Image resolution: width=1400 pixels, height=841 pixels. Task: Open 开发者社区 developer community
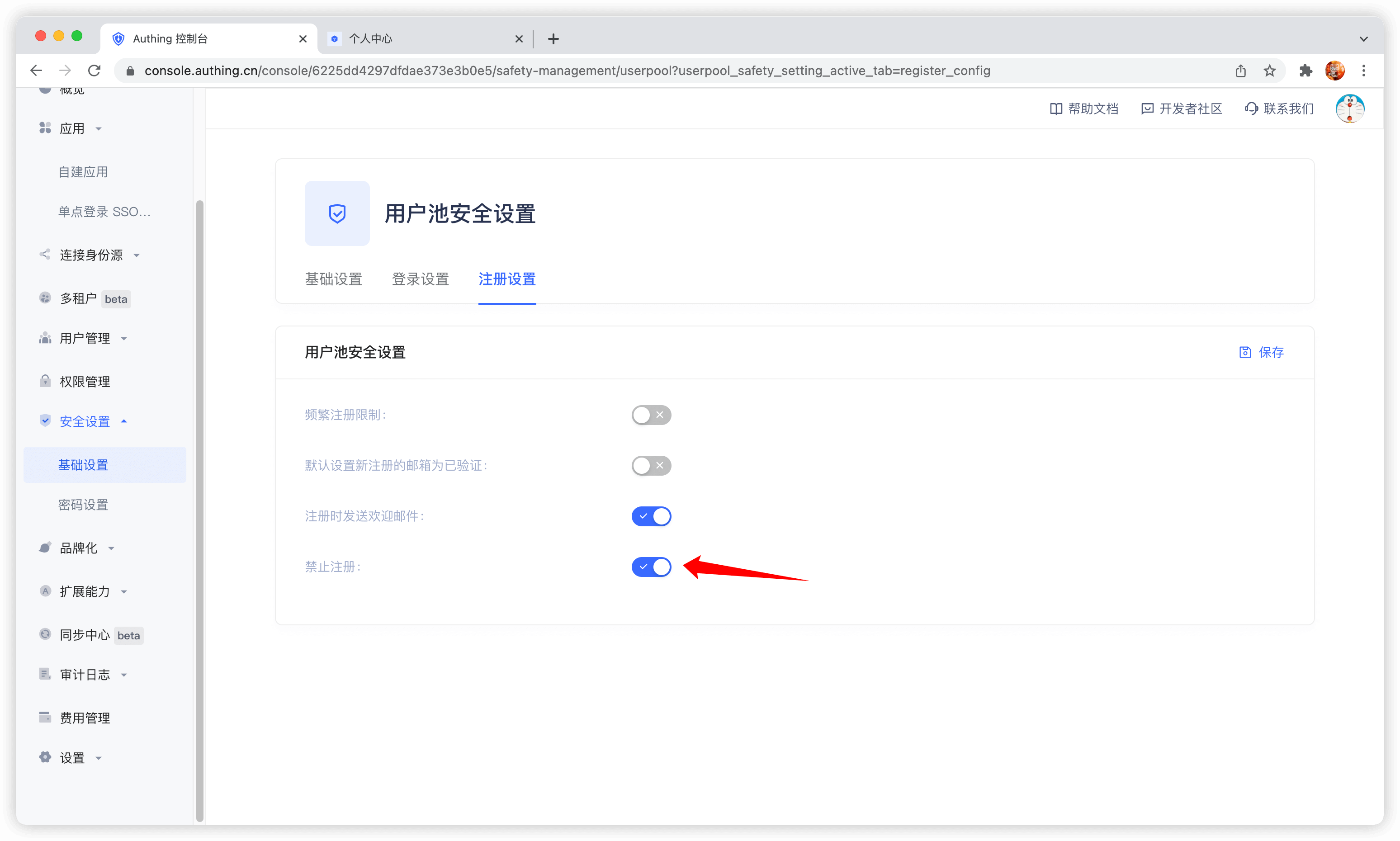pyautogui.click(x=1181, y=108)
